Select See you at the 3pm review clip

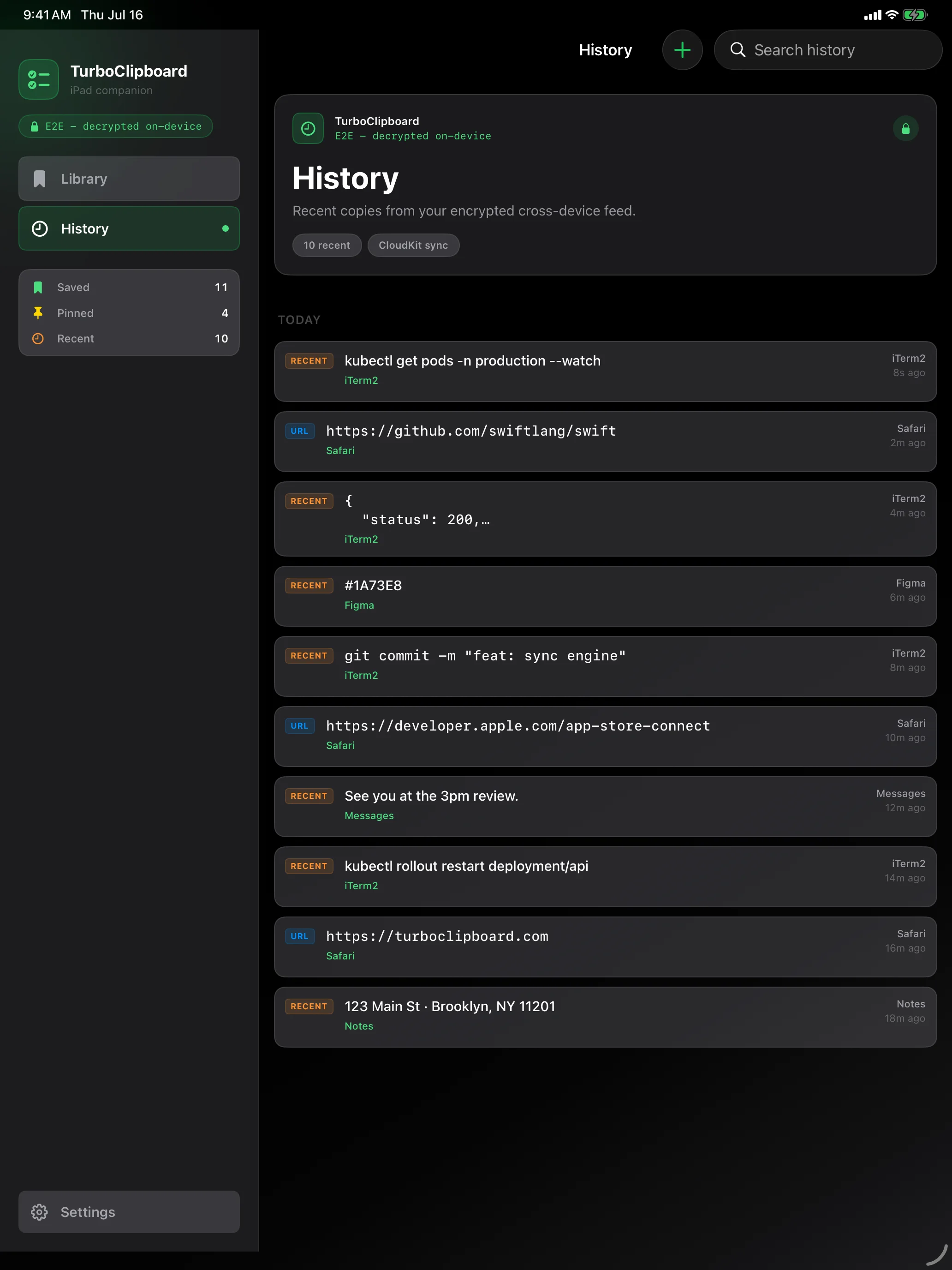click(606, 807)
